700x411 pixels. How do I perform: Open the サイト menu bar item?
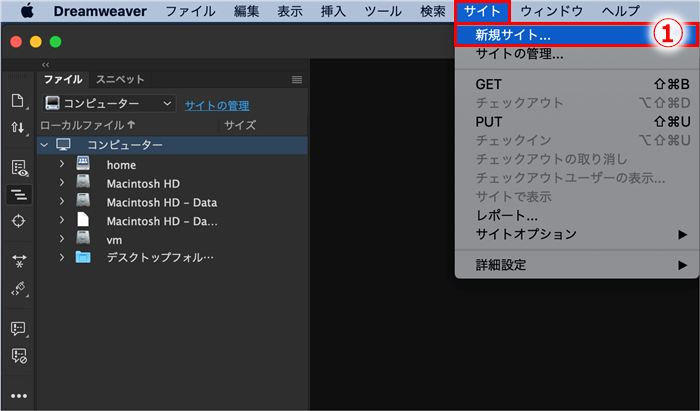click(x=482, y=11)
